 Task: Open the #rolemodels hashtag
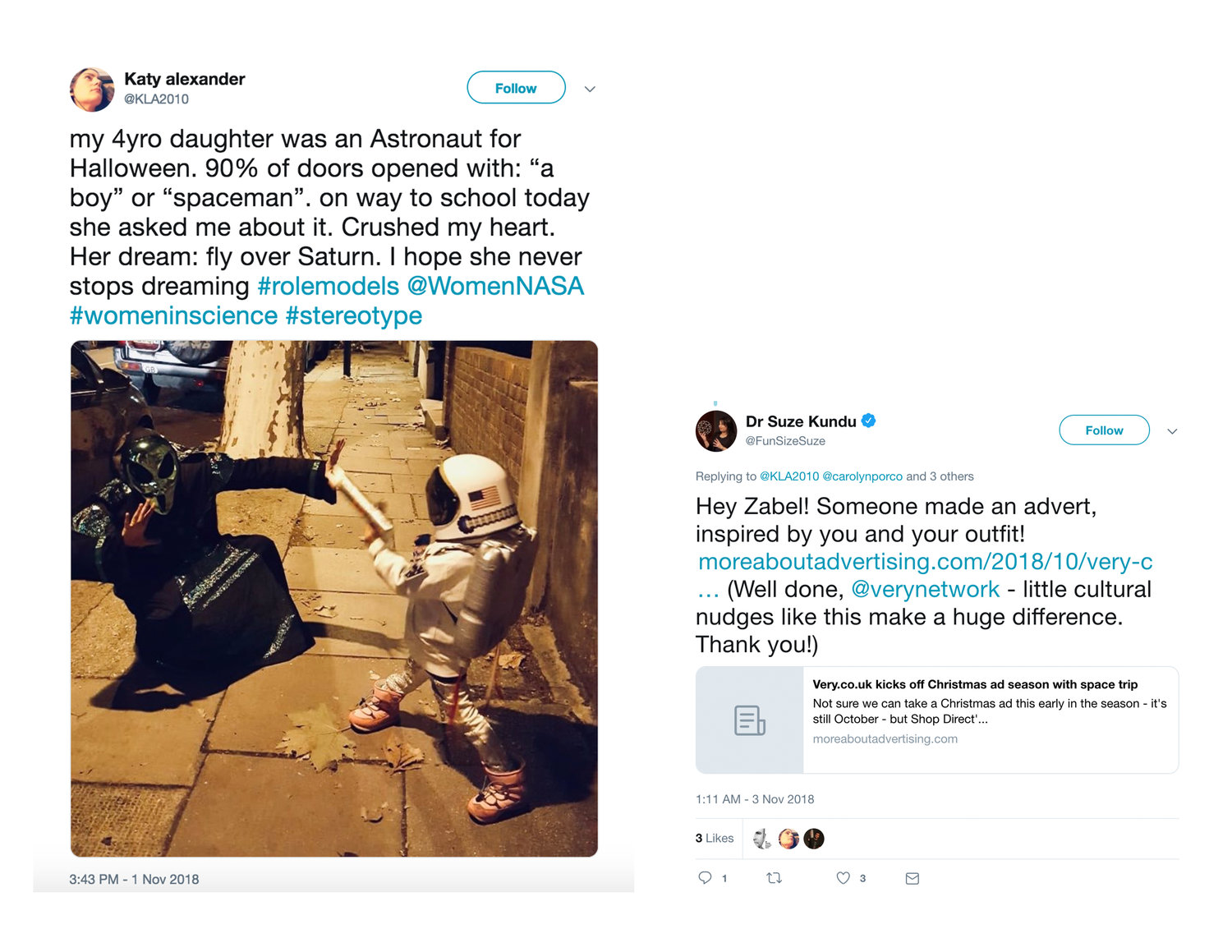(x=329, y=286)
